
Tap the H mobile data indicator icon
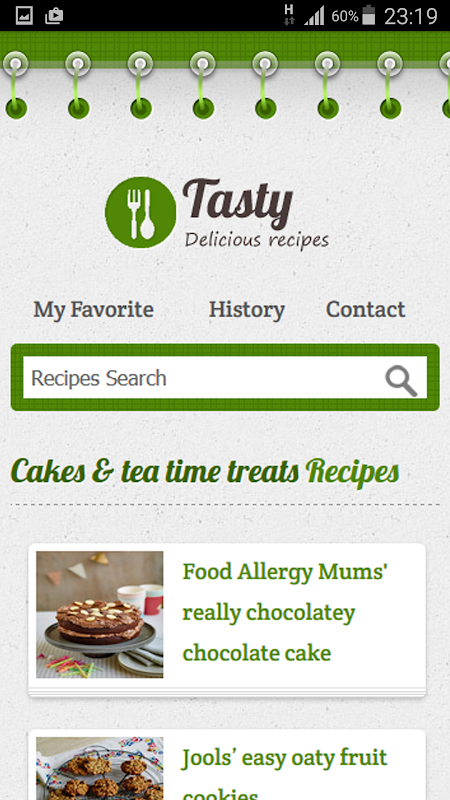pyautogui.click(x=289, y=15)
